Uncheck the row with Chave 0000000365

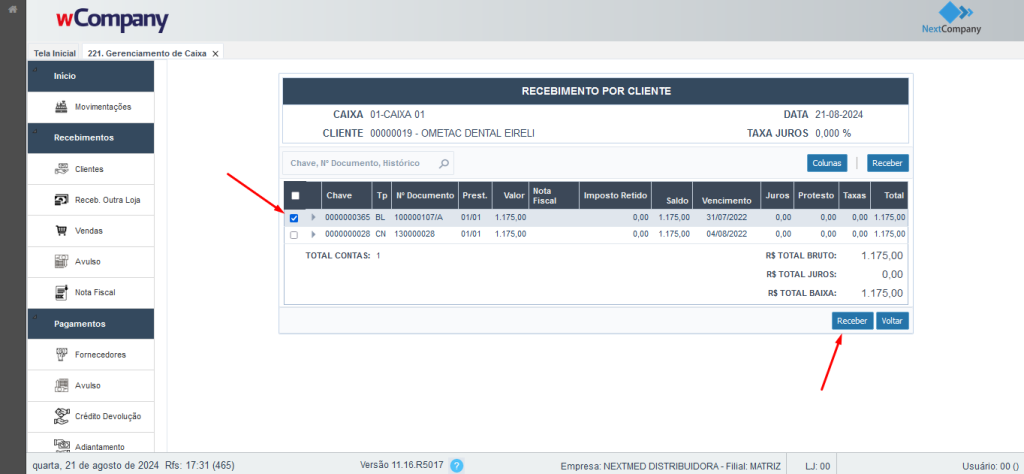[294, 218]
